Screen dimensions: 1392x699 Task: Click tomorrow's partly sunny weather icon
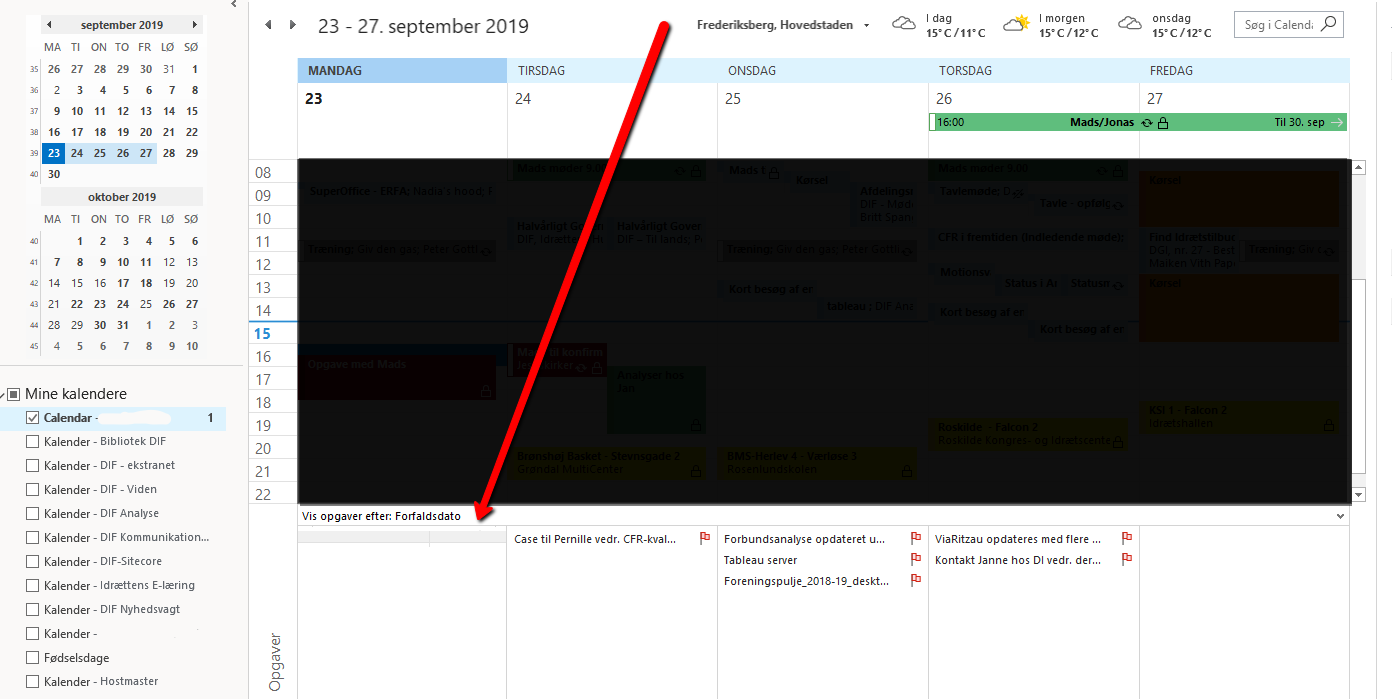coord(1017,23)
